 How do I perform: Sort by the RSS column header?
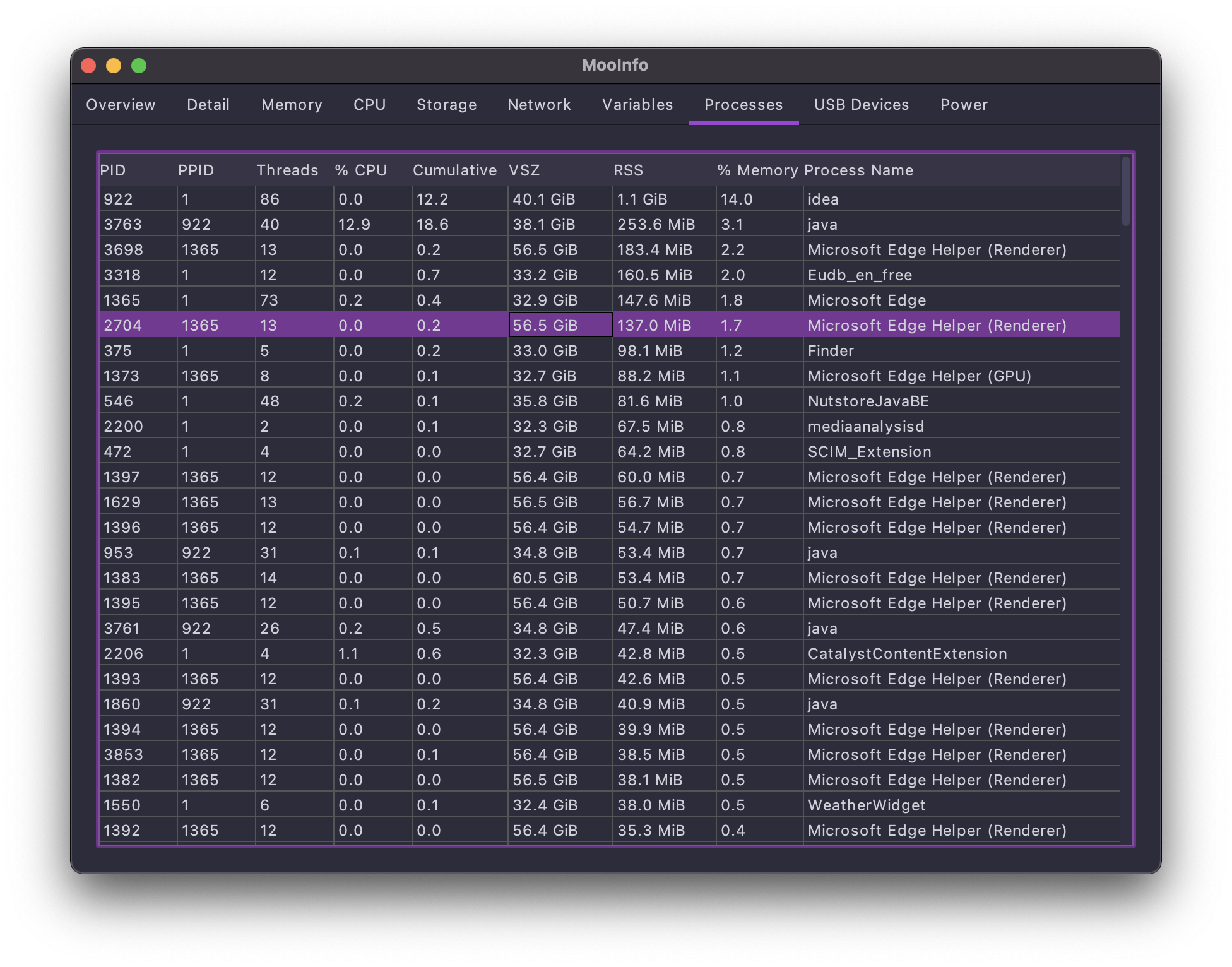click(664, 170)
